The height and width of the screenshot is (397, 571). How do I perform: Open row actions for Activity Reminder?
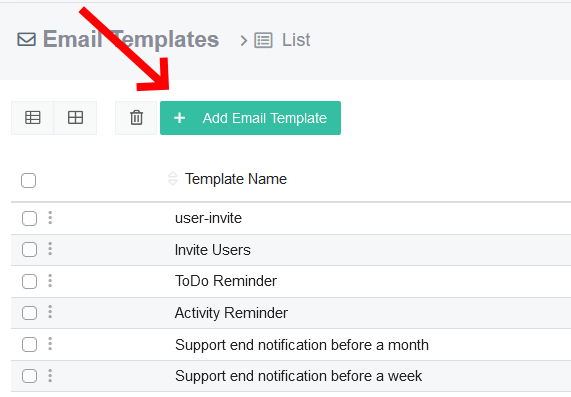pyautogui.click(x=50, y=312)
